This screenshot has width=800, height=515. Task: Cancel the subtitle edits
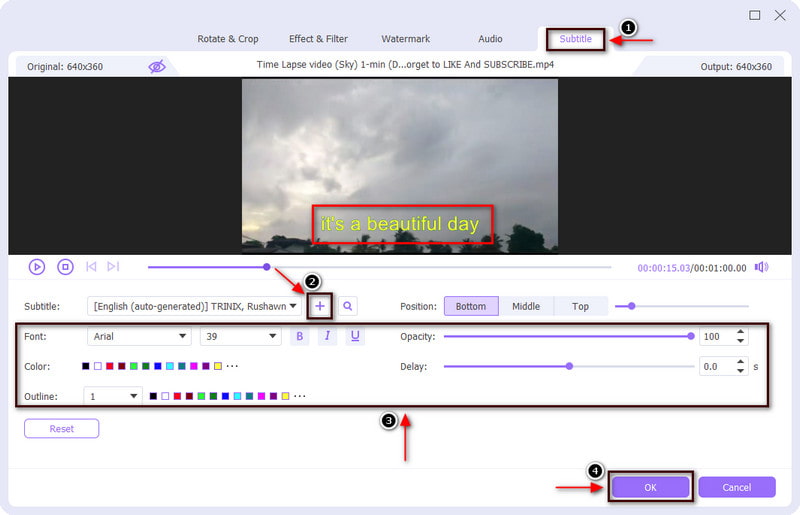737,487
